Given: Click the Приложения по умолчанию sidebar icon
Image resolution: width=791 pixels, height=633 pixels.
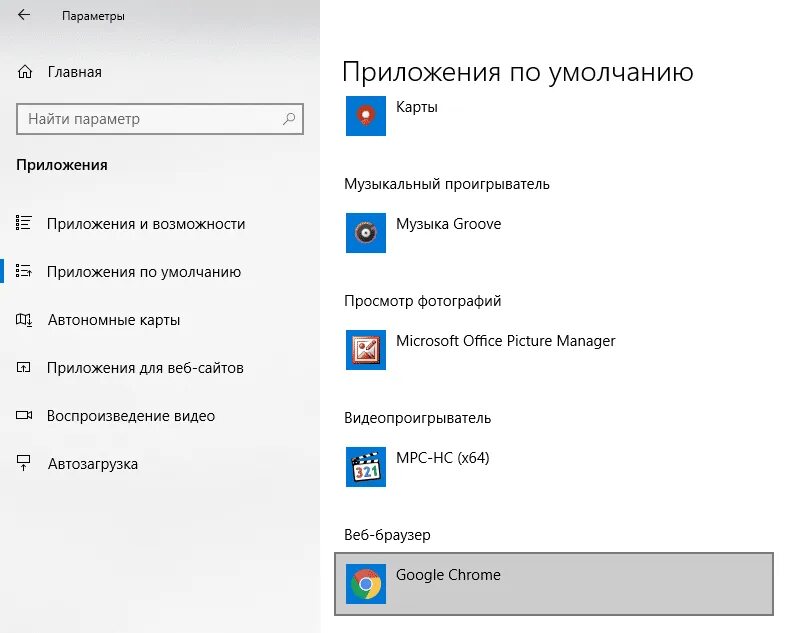Looking at the screenshot, I should click(x=24, y=271).
